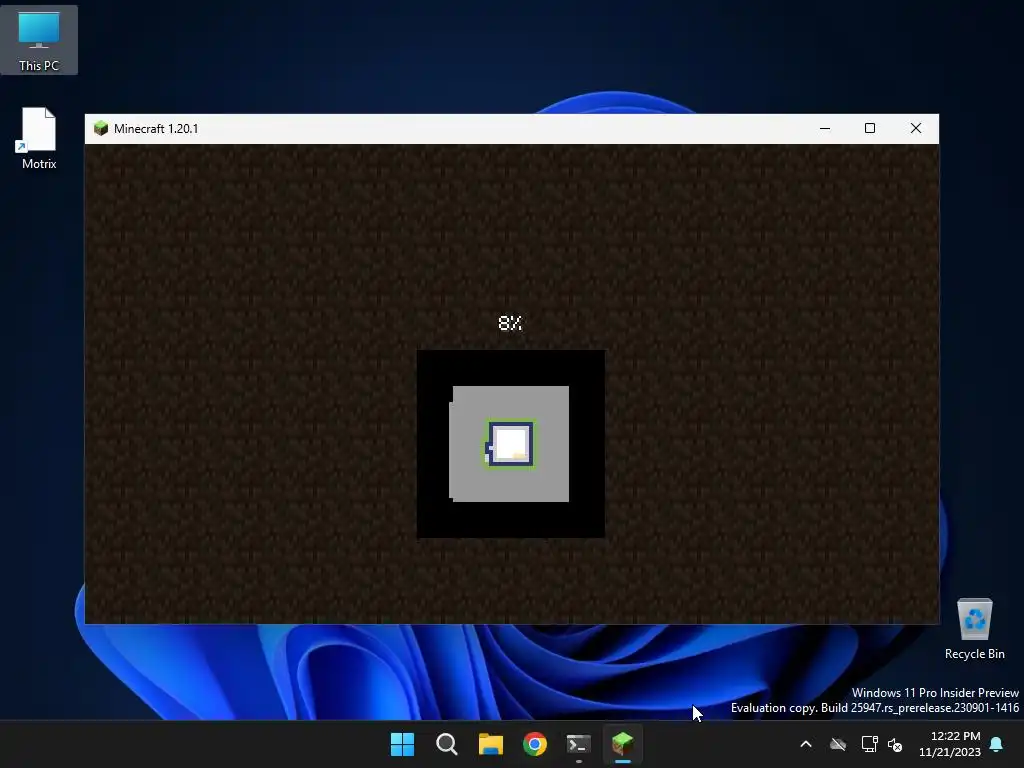Screen dimensions: 1024x768
Task: Open the This PC desktop icon
Action: click(x=39, y=40)
